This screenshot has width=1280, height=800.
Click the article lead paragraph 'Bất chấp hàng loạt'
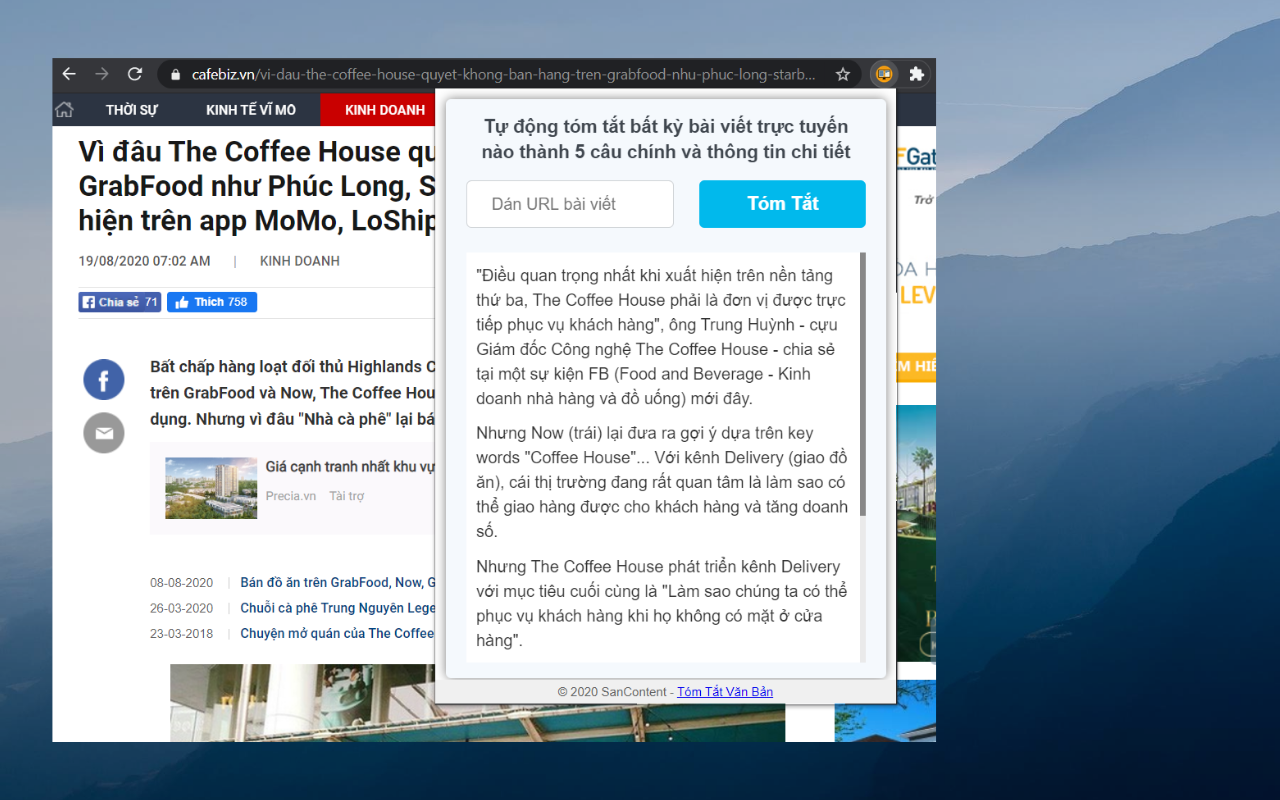click(x=294, y=393)
